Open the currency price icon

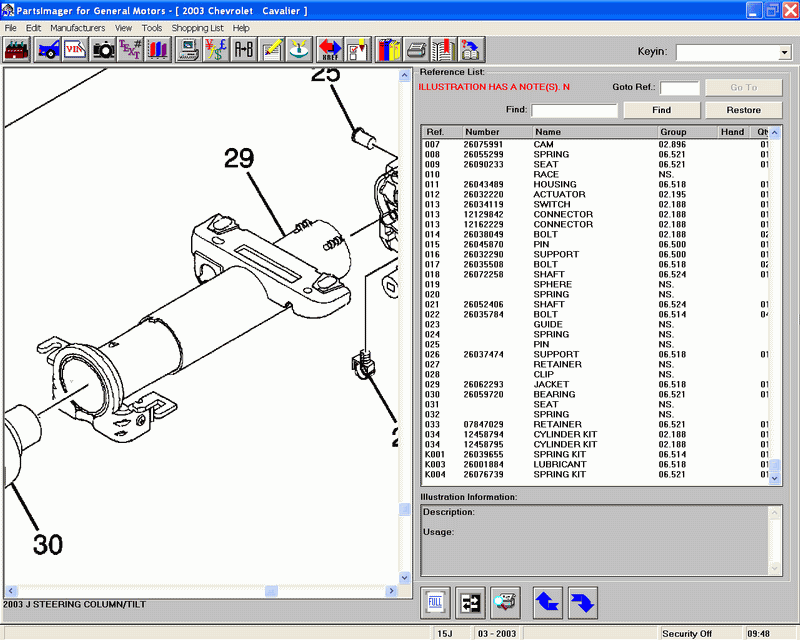[216, 50]
